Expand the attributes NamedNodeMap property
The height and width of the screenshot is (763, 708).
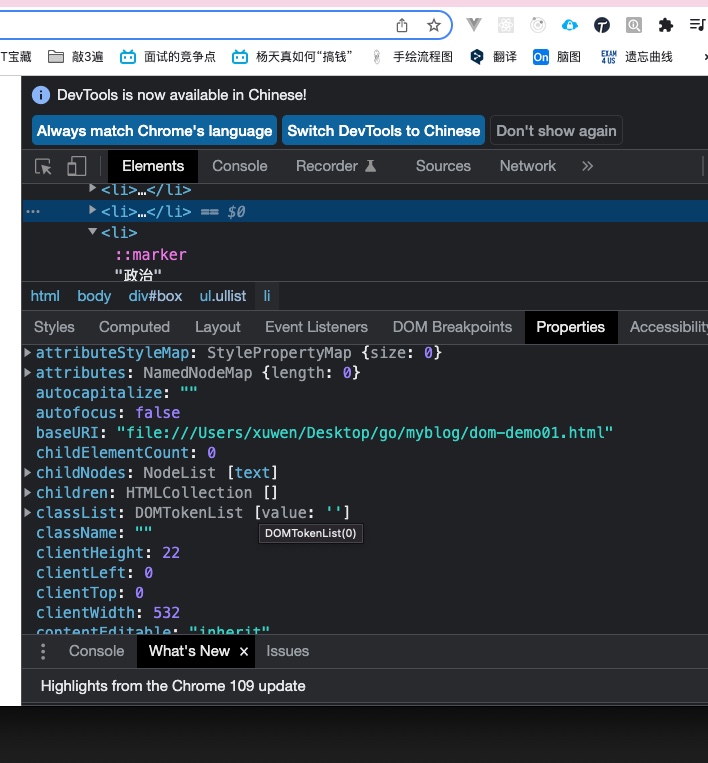pos(28,372)
